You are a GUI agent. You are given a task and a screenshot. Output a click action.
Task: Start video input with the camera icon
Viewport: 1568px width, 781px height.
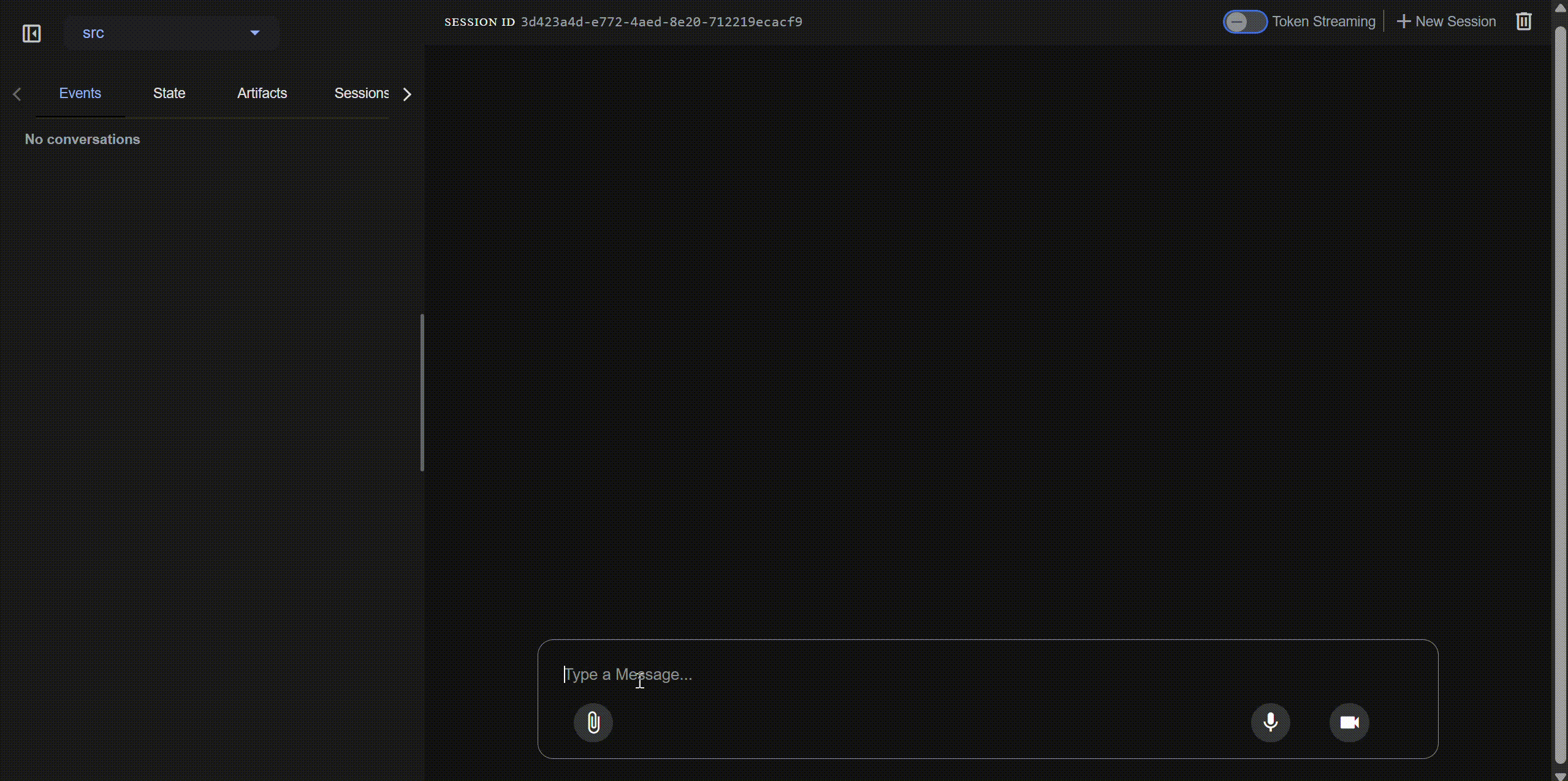(1350, 722)
